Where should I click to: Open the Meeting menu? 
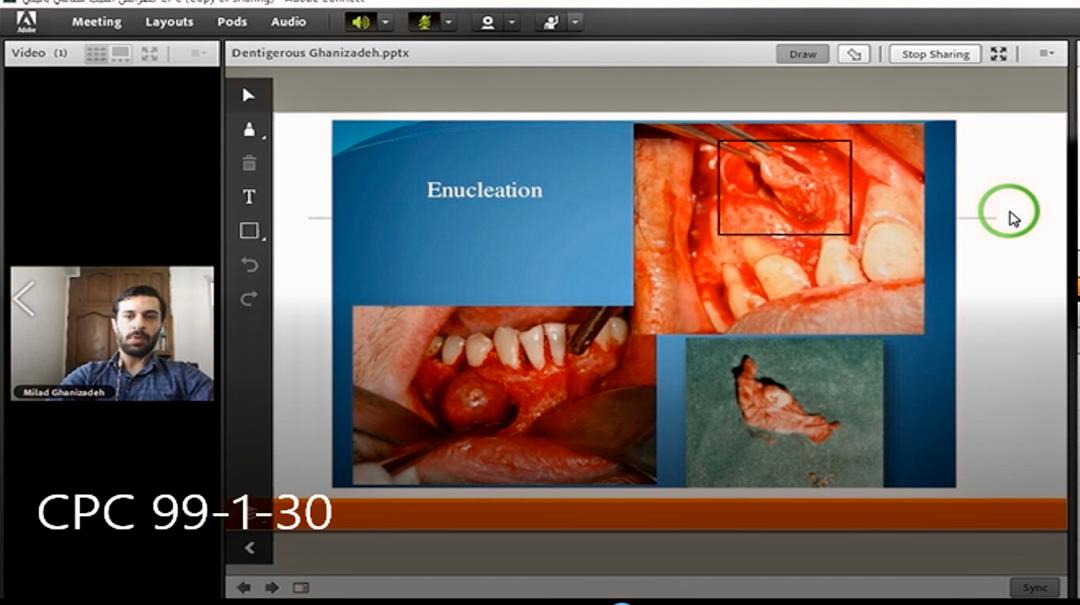96,22
